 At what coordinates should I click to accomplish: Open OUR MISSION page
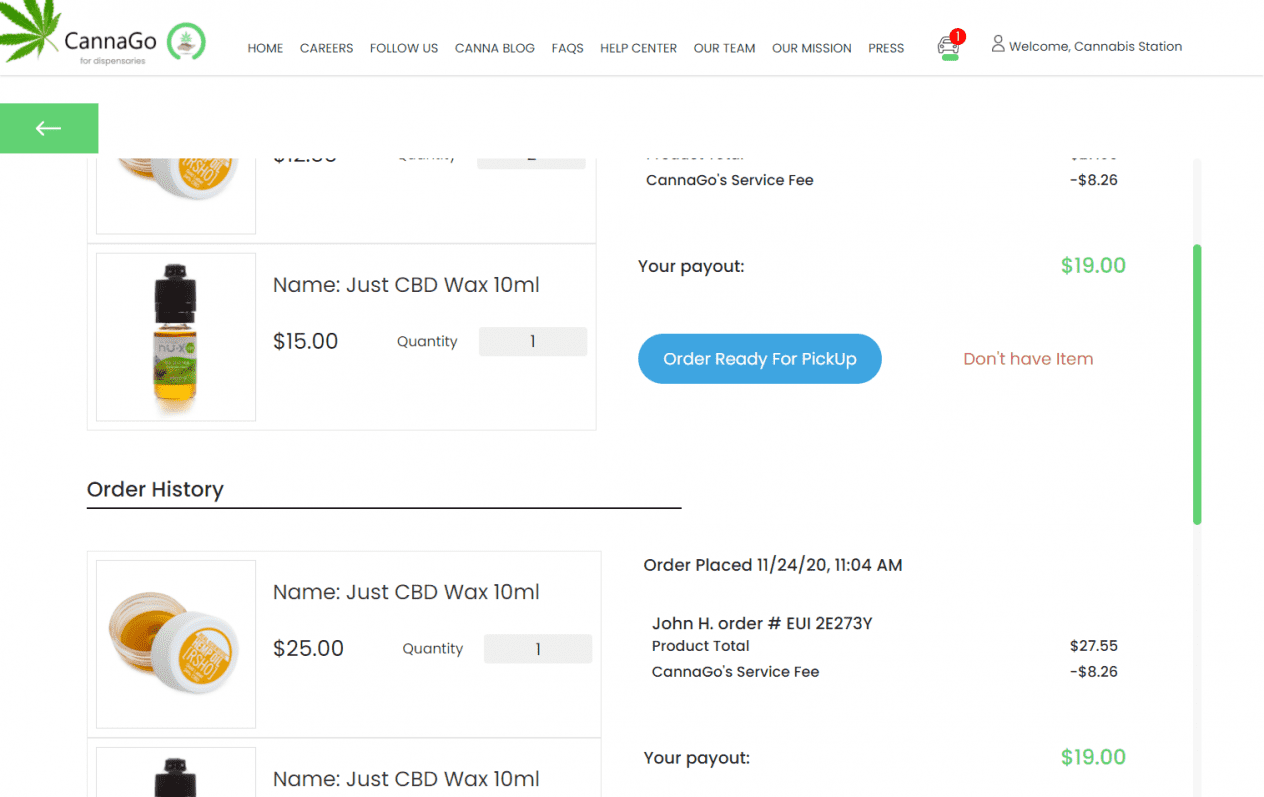tap(812, 48)
